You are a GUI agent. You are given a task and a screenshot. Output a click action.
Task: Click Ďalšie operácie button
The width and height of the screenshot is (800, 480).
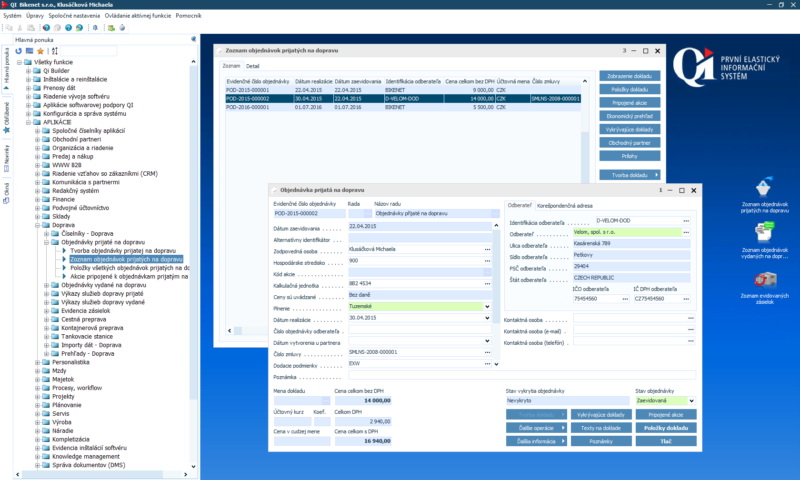coord(536,428)
